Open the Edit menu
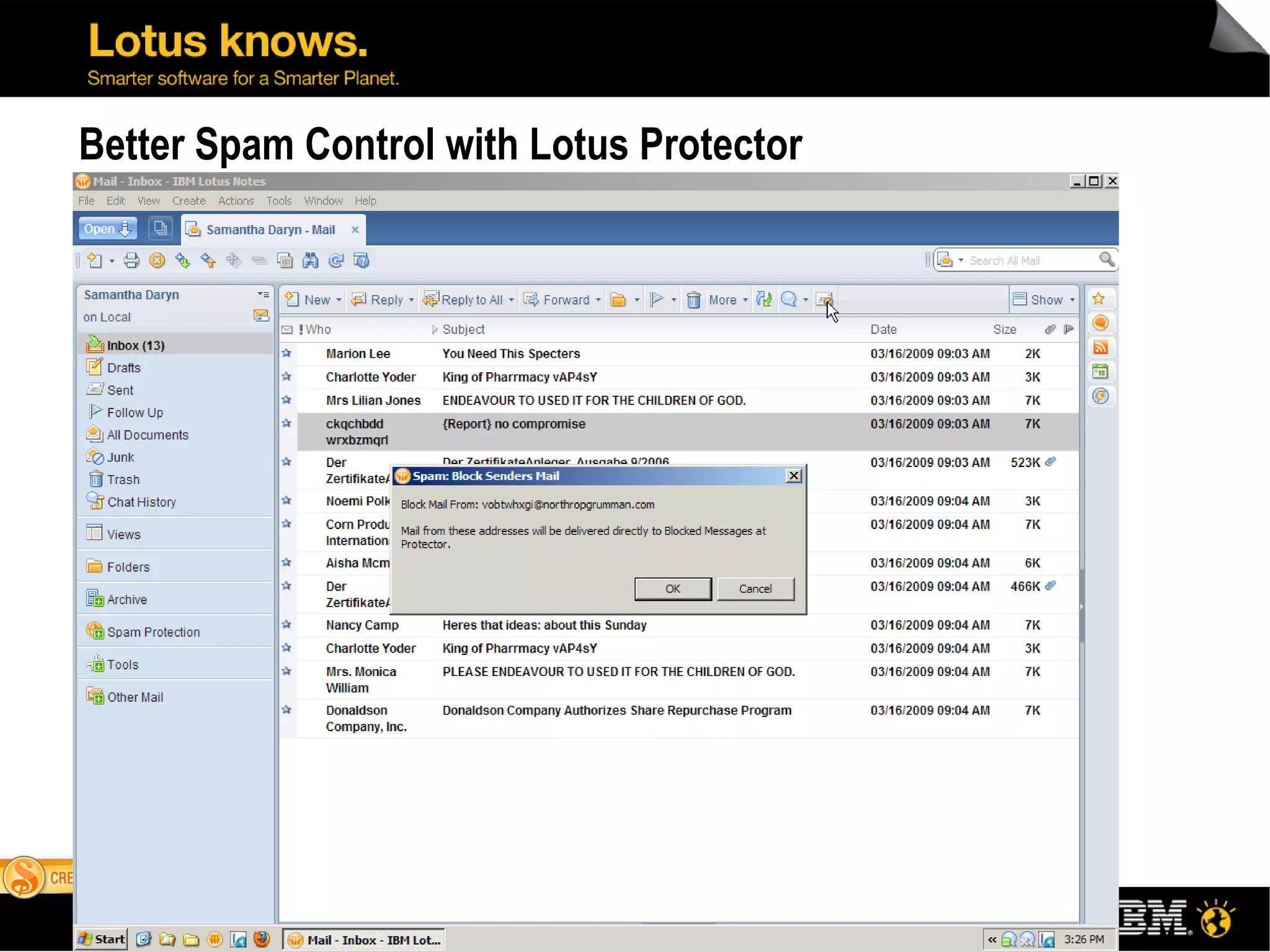This screenshot has height=952, width=1270. (x=115, y=201)
